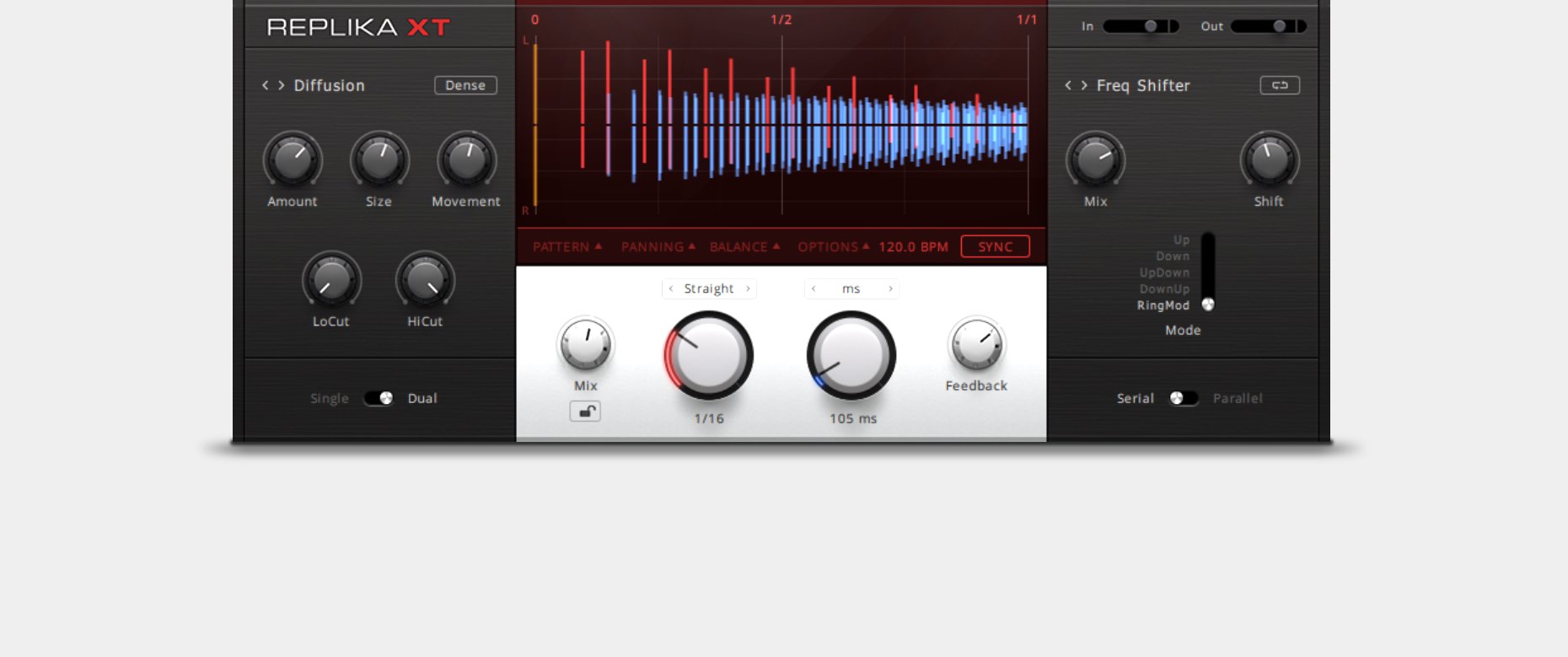Open the PATTERN menu
Screen dimensions: 1568x657
(x=567, y=246)
